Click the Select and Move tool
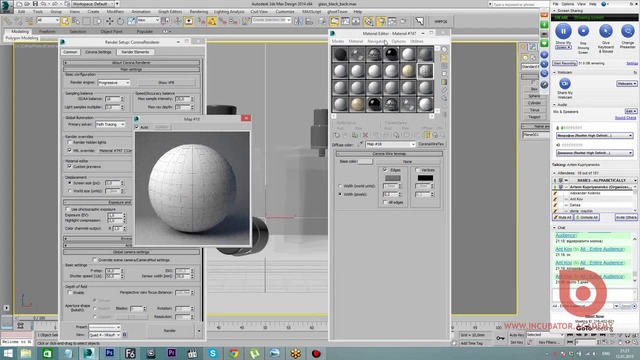Image resolution: width=640 pixels, height=360 pixels. [x=109, y=21]
